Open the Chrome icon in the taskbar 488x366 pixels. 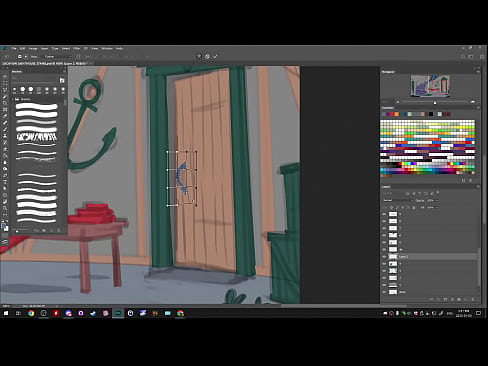point(31,313)
